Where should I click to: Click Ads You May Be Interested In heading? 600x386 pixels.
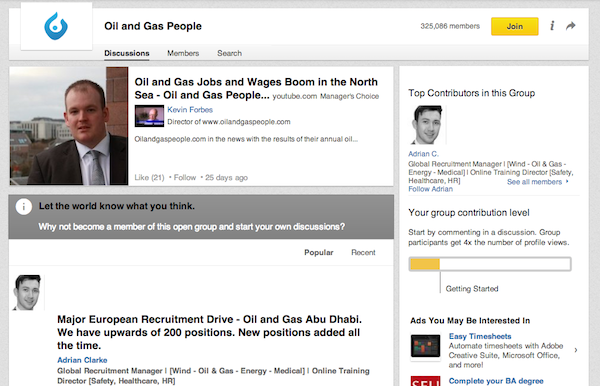[470, 321]
